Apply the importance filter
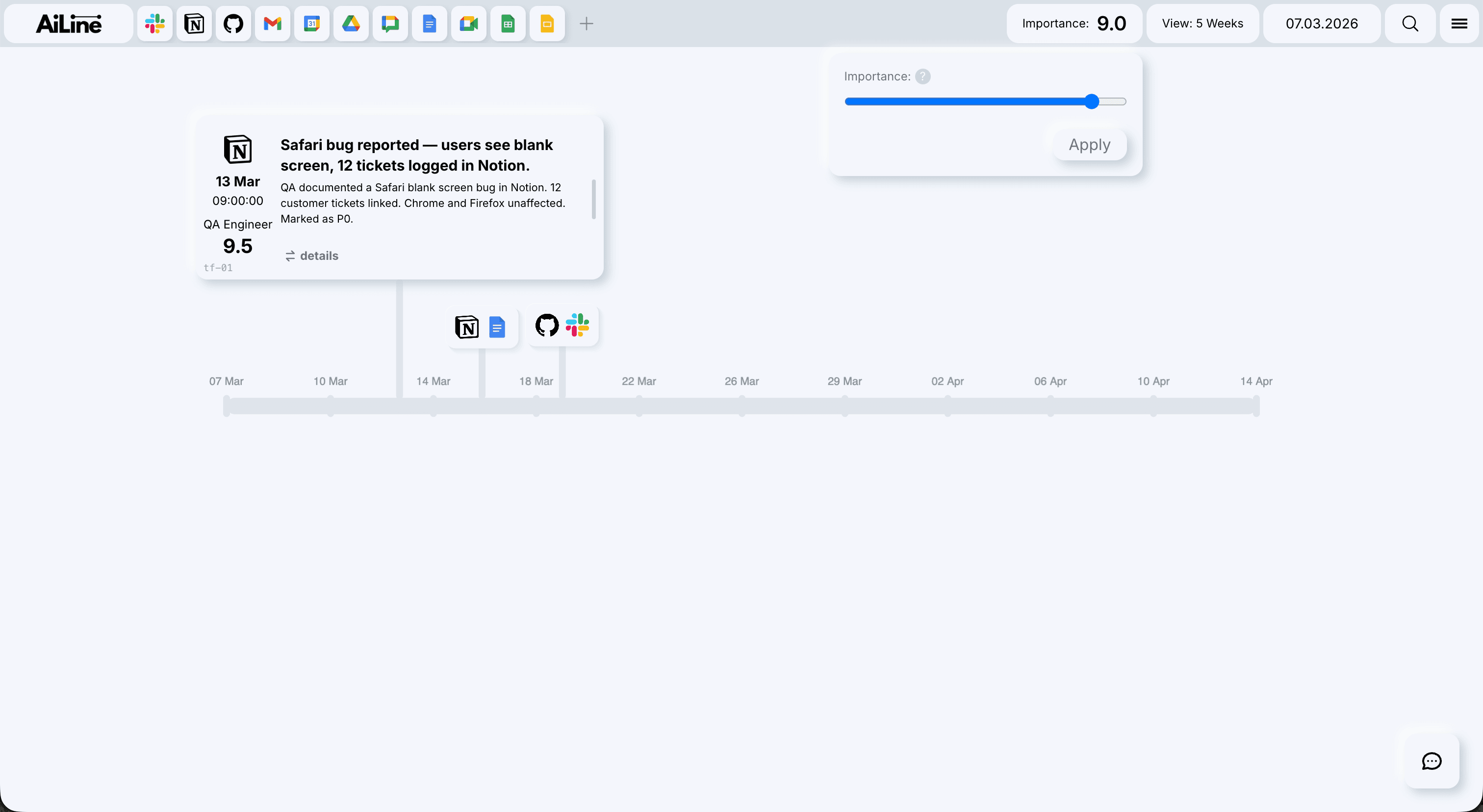The height and width of the screenshot is (812, 1483). pos(1089,145)
